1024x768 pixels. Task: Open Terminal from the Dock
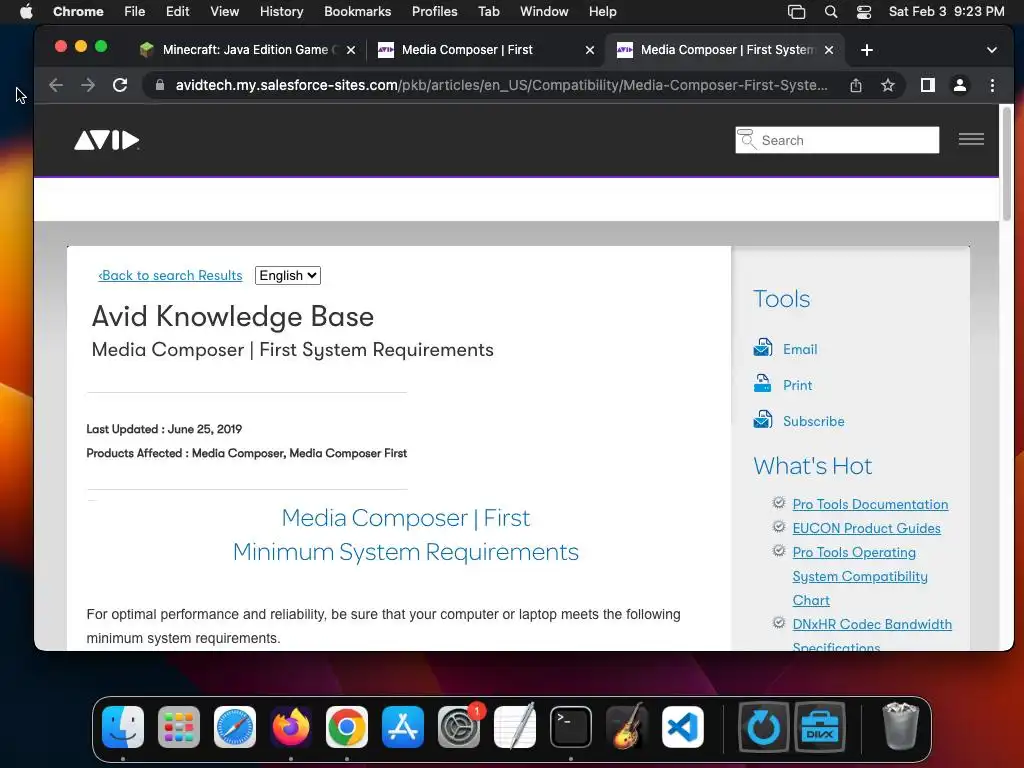pos(571,727)
